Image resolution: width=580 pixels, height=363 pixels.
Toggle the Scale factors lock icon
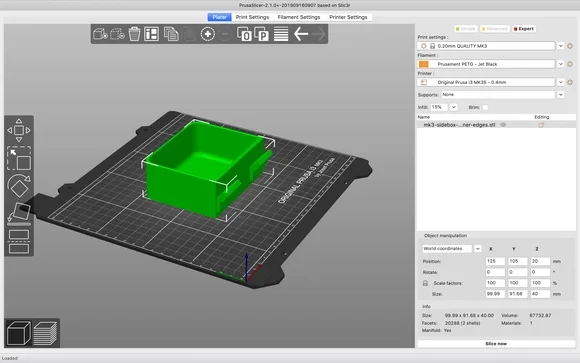coord(425,283)
